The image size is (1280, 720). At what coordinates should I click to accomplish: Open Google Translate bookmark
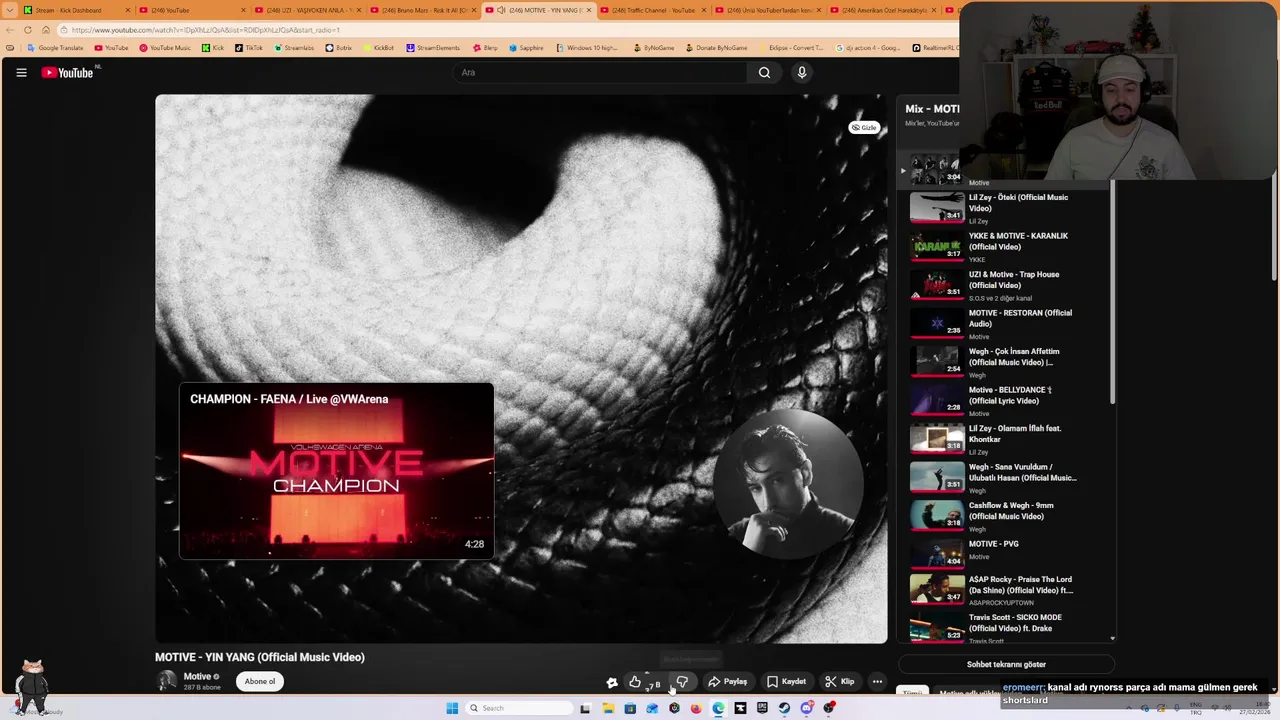(x=55, y=48)
